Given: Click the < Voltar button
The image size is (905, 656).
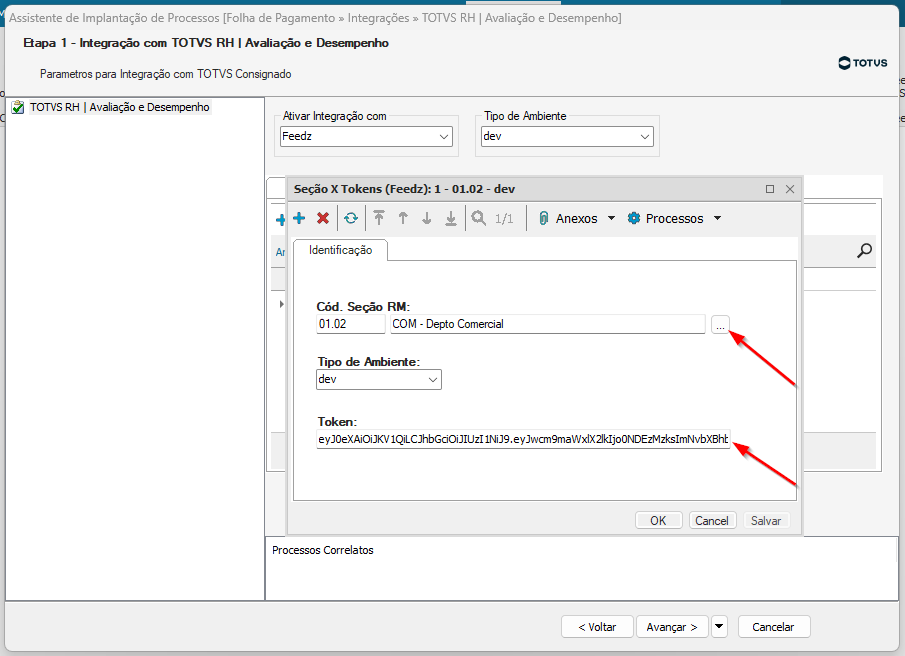Looking at the screenshot, I should pos(597,627).
